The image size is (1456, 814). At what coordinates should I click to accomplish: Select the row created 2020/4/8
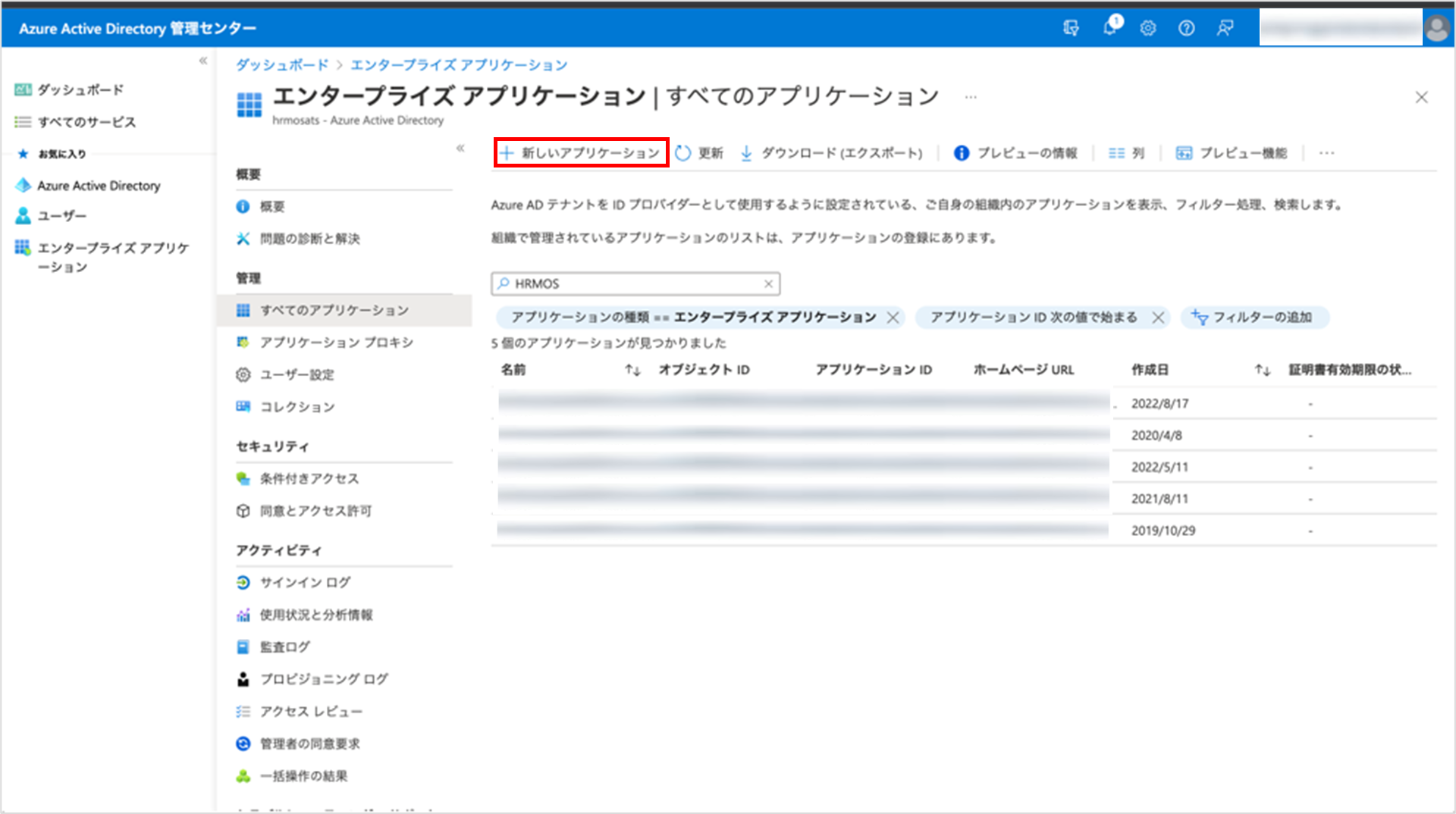click(965, 435)
